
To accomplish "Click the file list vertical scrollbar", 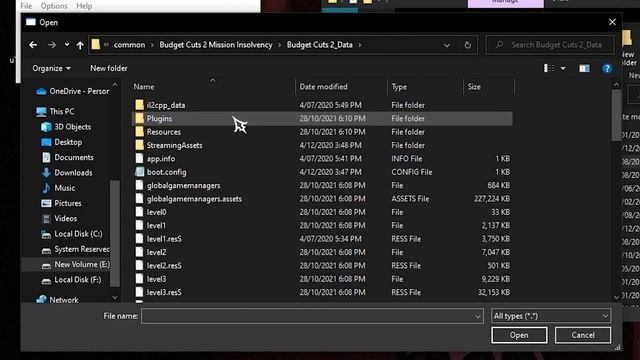I will [616, 115].
